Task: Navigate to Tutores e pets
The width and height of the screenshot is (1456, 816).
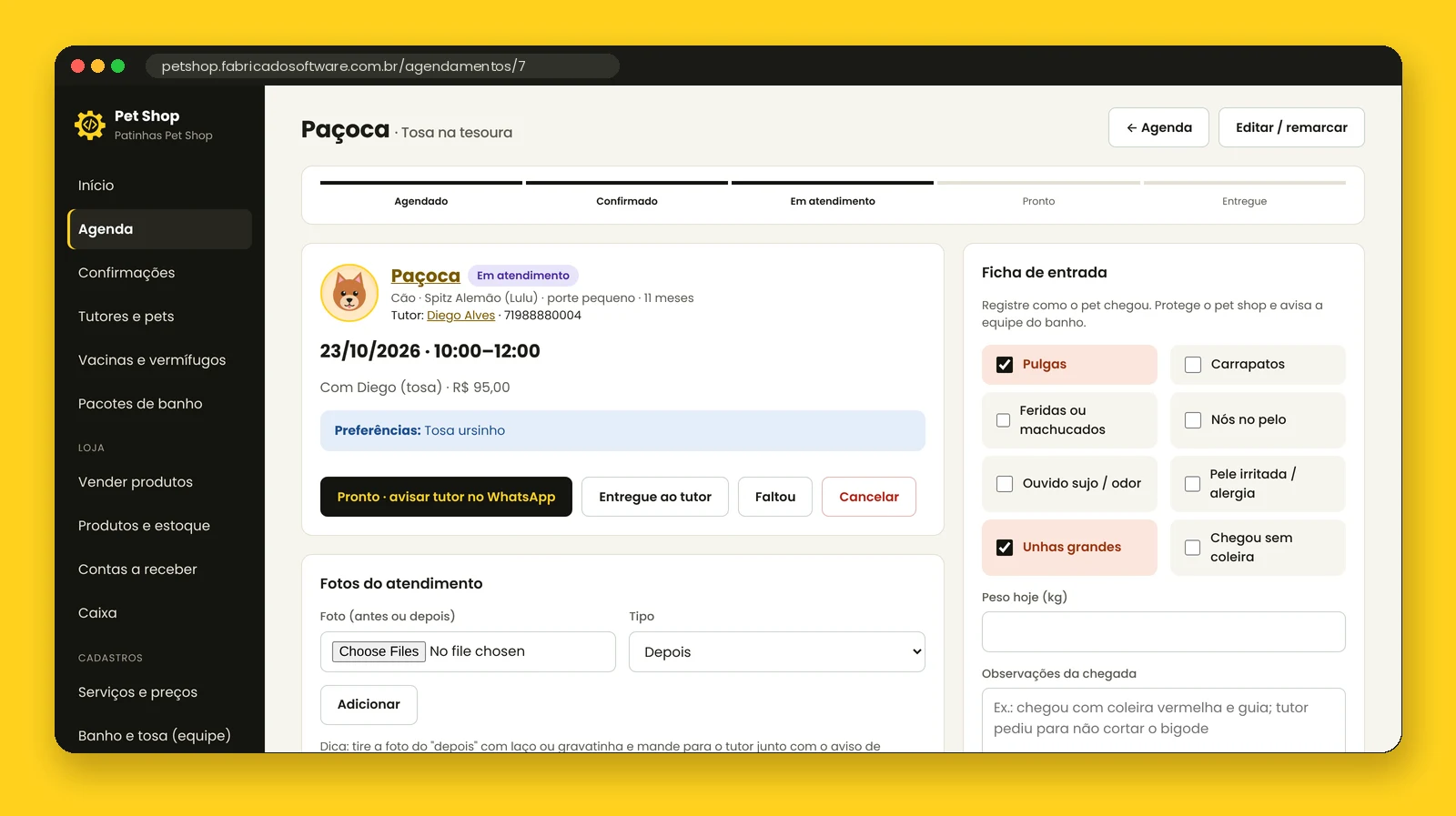Action: pyautogui.click(x=160, y=317)
